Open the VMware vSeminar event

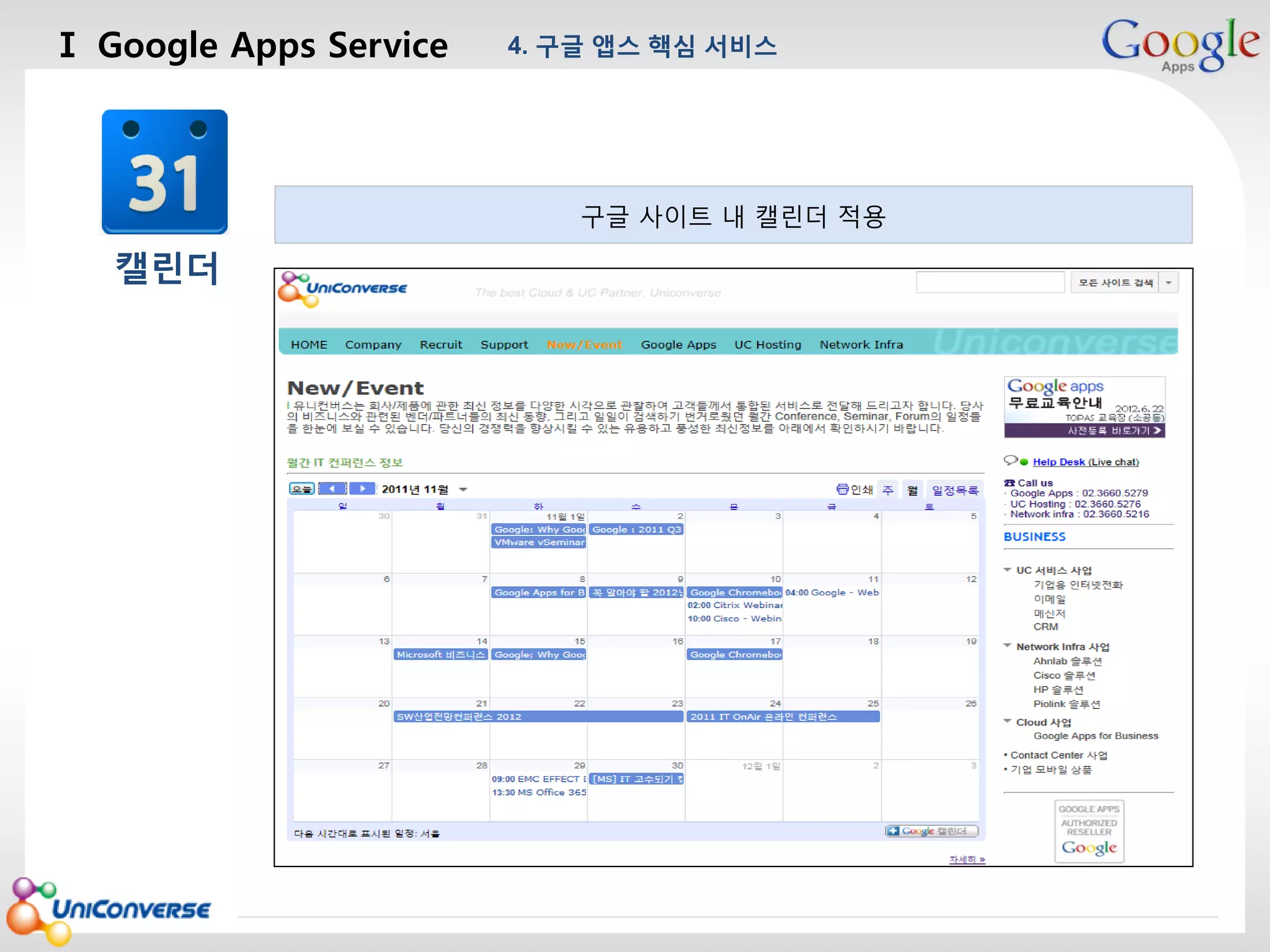pyautogui.click(x=539, y=542)
